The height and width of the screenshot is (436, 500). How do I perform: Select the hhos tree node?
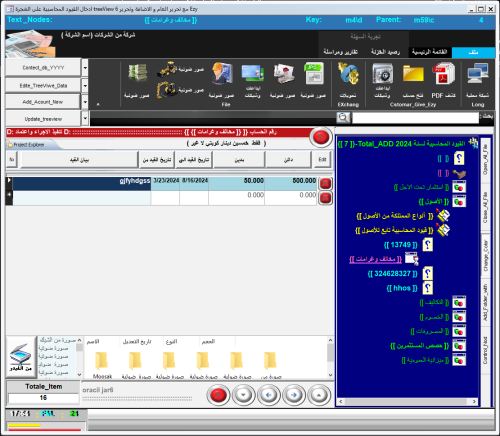click(x=402, y=288)
